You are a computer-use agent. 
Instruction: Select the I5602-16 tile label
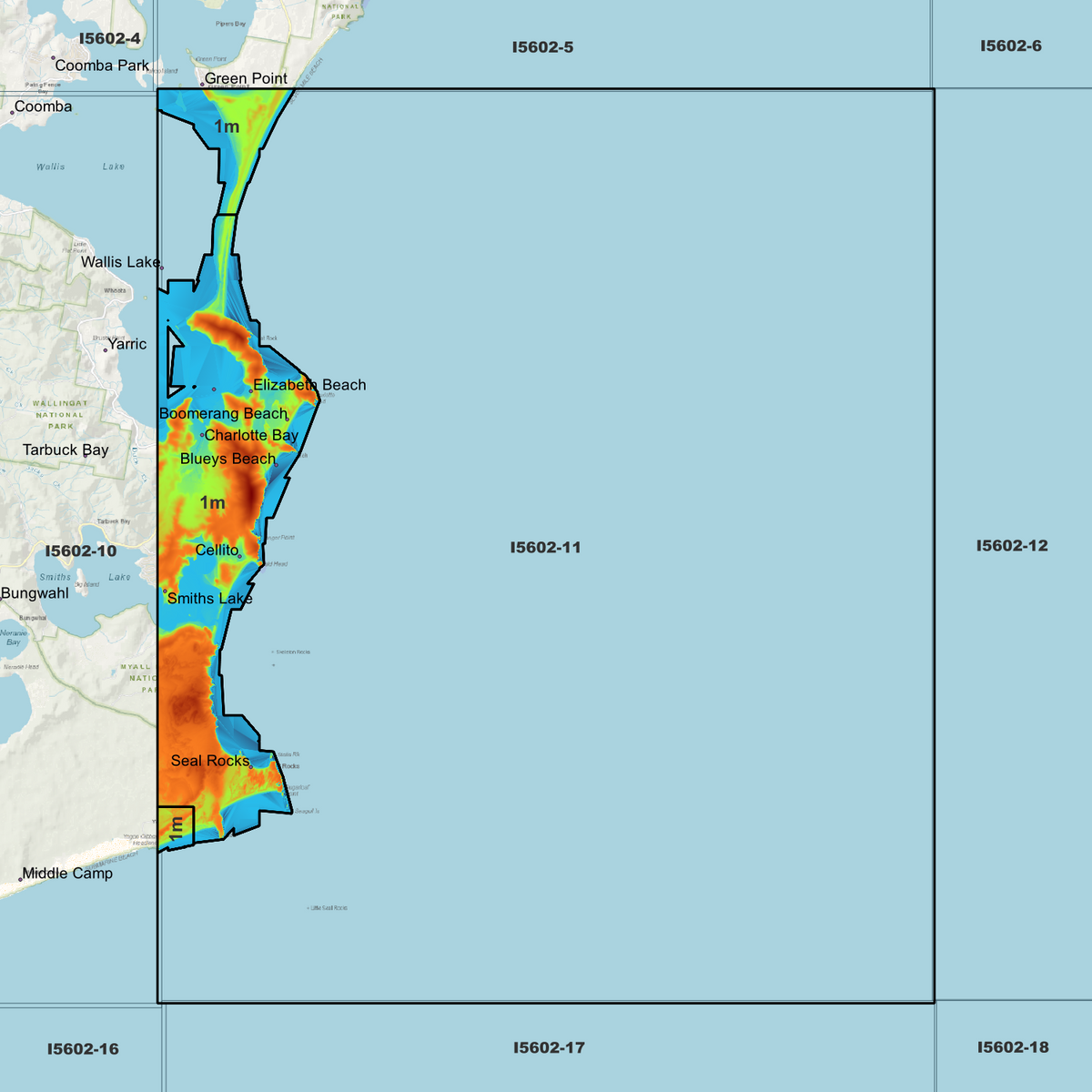pos(83,1049)
